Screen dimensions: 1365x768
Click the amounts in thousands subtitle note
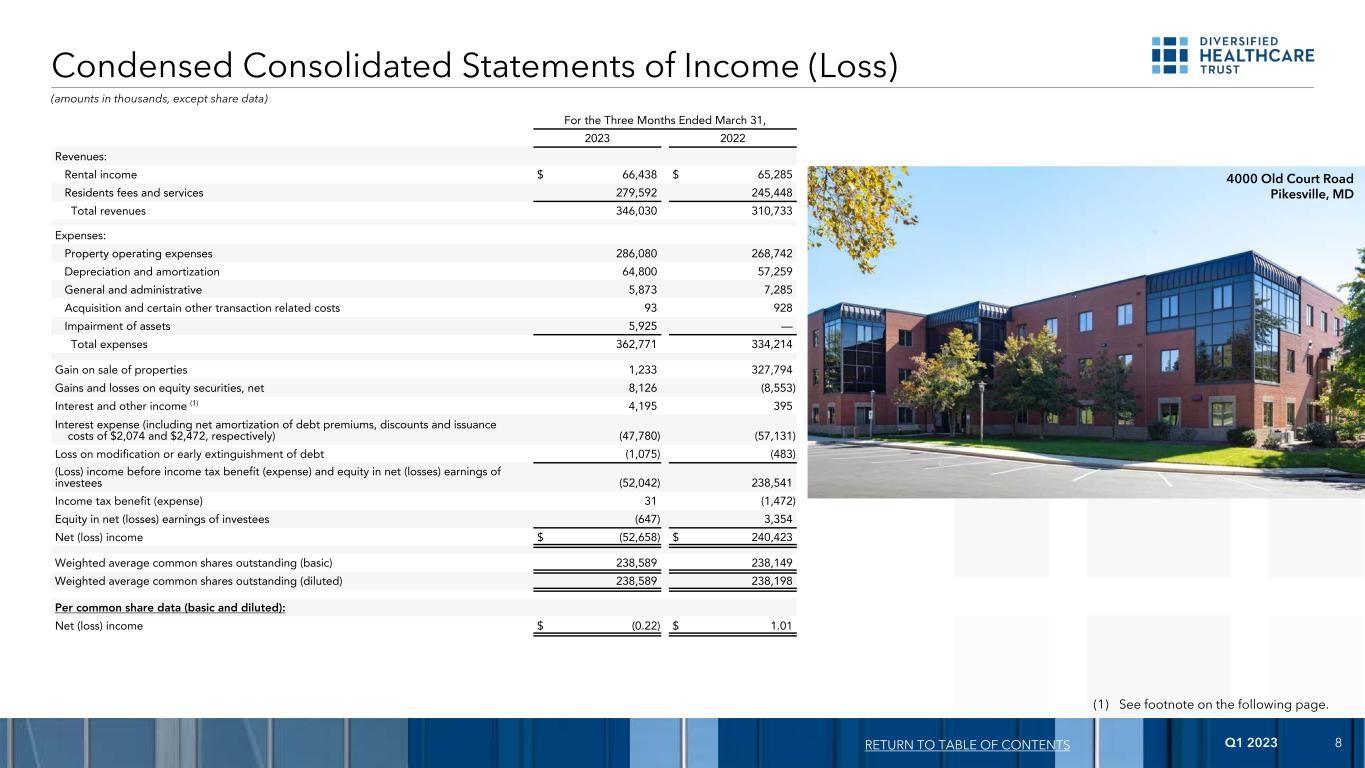tap(160, 97)
